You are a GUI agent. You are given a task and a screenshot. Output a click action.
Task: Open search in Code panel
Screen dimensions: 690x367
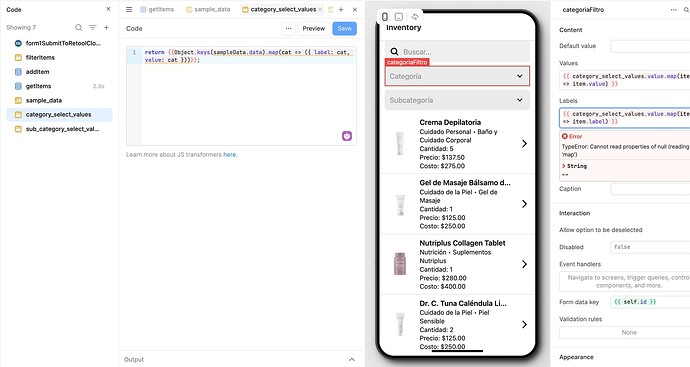pyautogui.click(x=78, y=27)
